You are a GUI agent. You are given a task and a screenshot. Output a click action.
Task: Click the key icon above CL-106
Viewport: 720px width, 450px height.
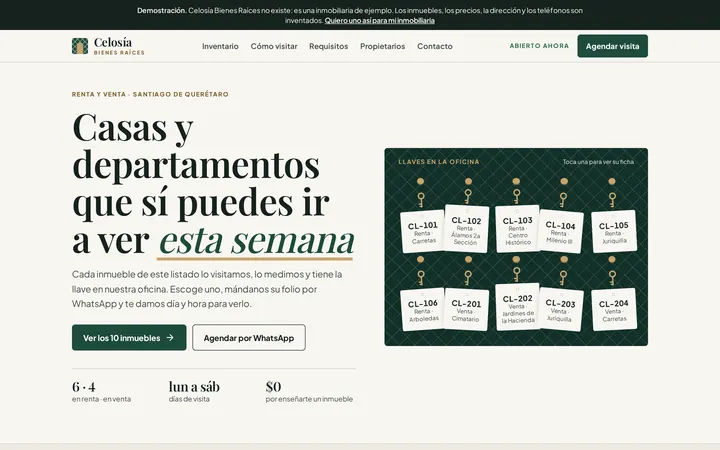coord(421,277)
